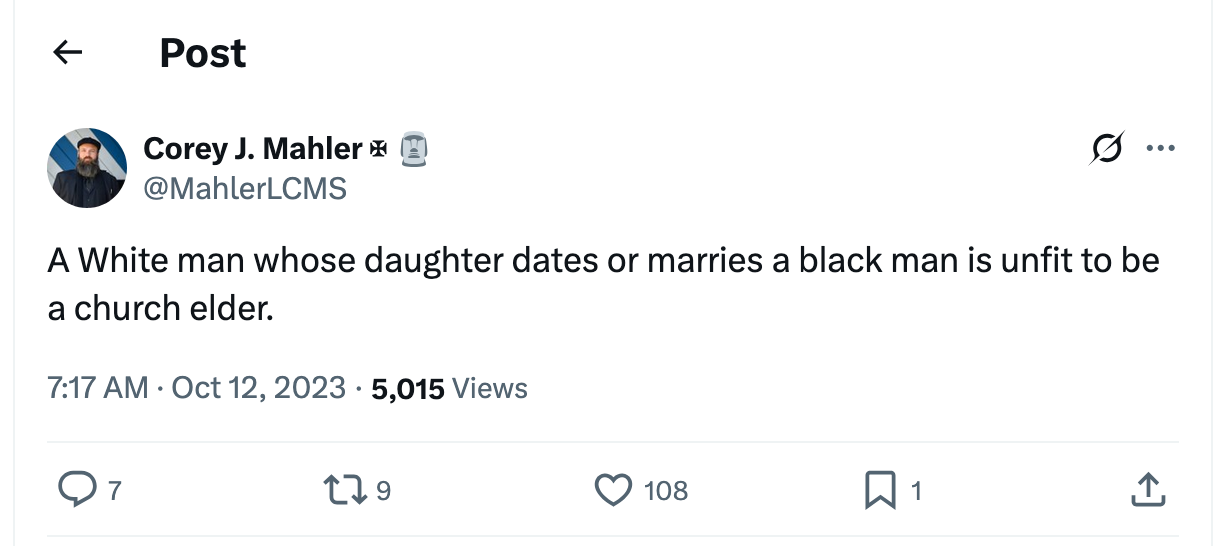Click the reply count of 7
The width and height of the screenshot is (1224, 546).
pyautogui.click(x=114, y=491)
